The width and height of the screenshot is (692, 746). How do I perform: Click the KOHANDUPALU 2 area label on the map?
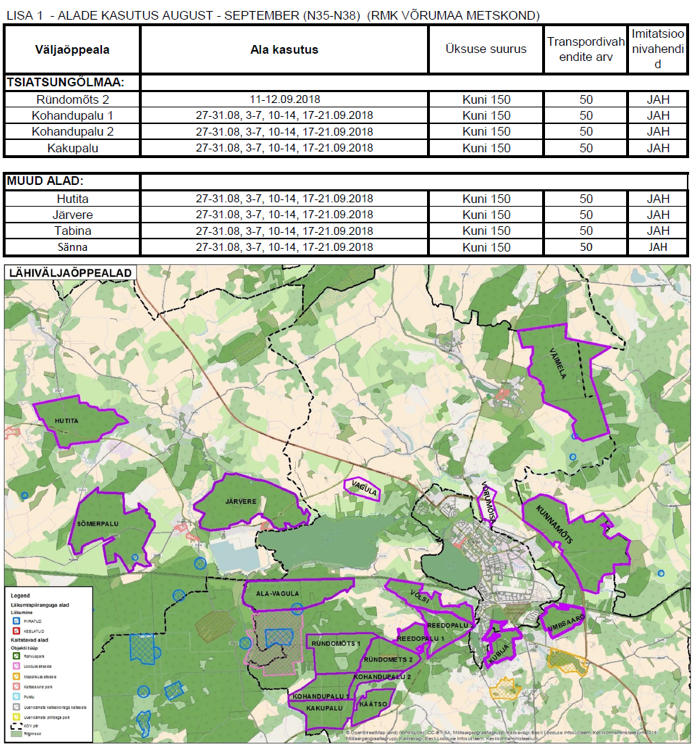(x=382, y=676)
